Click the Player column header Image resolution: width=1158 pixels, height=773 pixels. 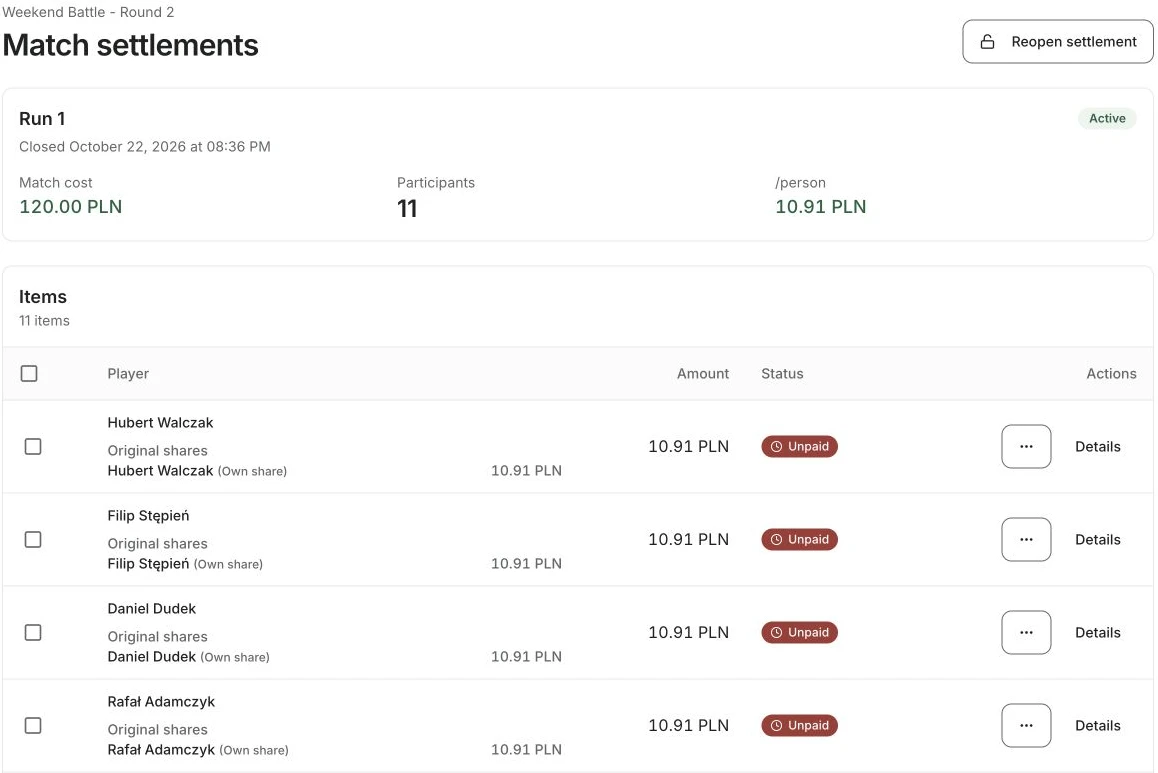(x=128, y=374)
